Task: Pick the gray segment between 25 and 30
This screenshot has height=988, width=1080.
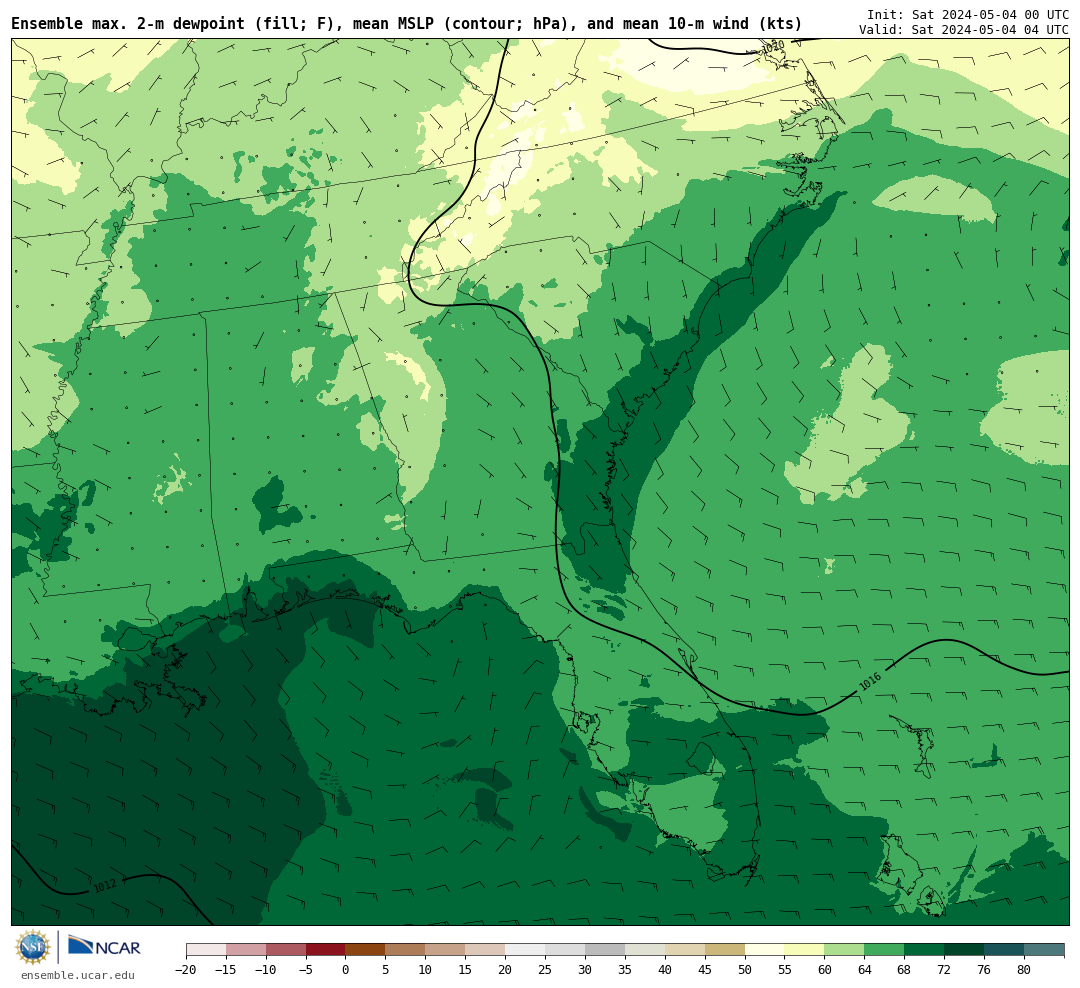Action: tap(565, 950)
